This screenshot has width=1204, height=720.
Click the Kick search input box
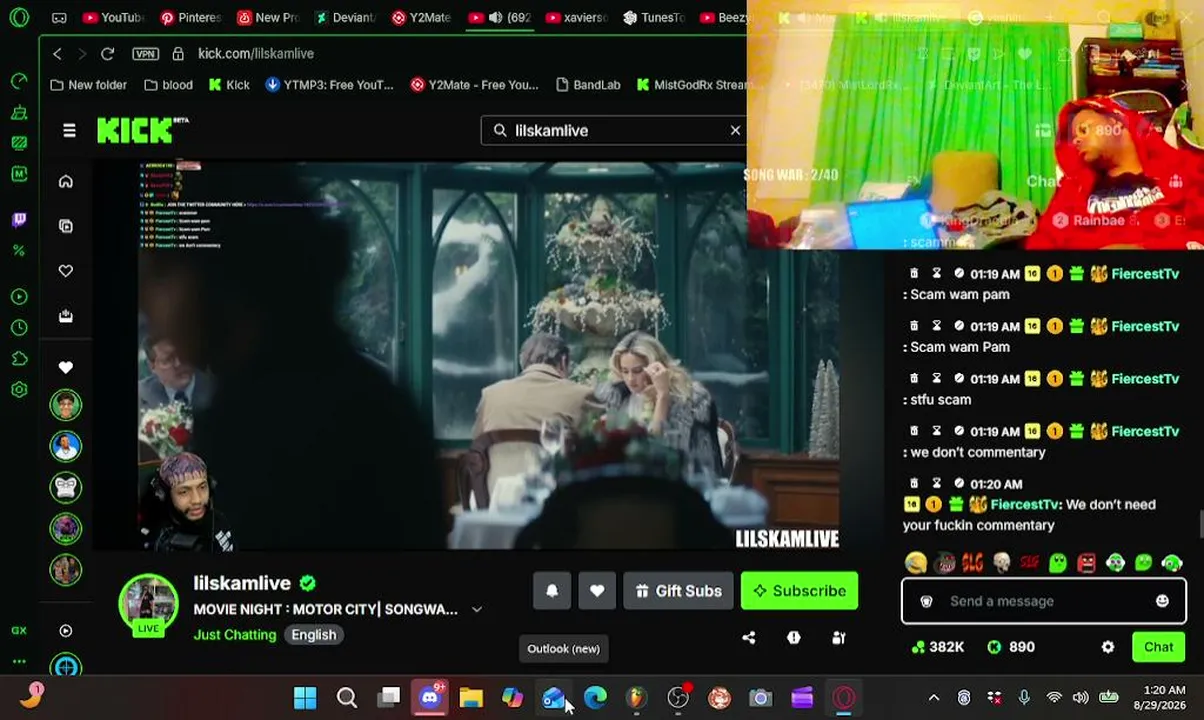click(612, 130)
